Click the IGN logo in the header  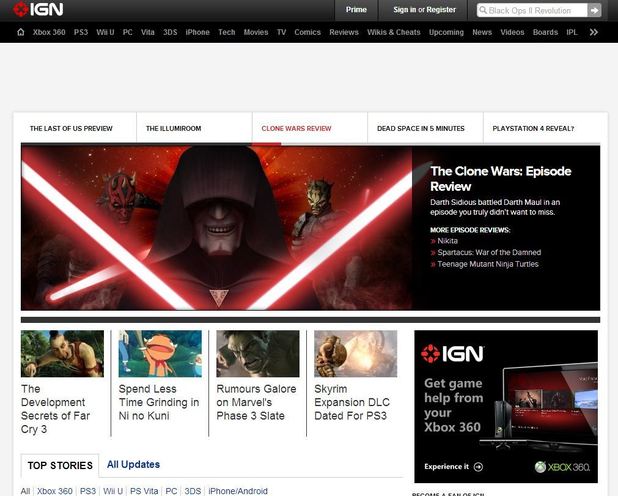coord(38,9)
